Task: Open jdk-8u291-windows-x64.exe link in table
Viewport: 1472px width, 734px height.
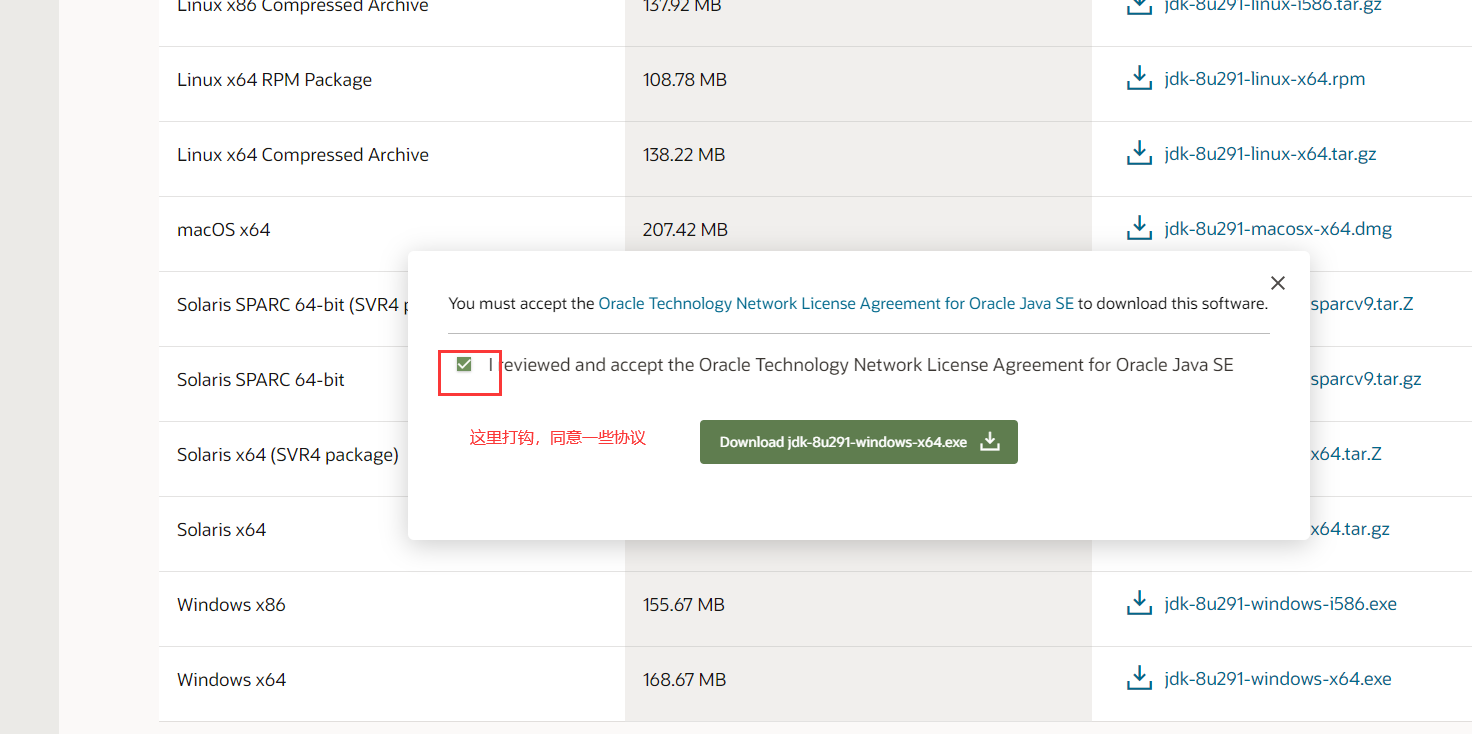Action: pyautogui.click(x=1278, y=679)
